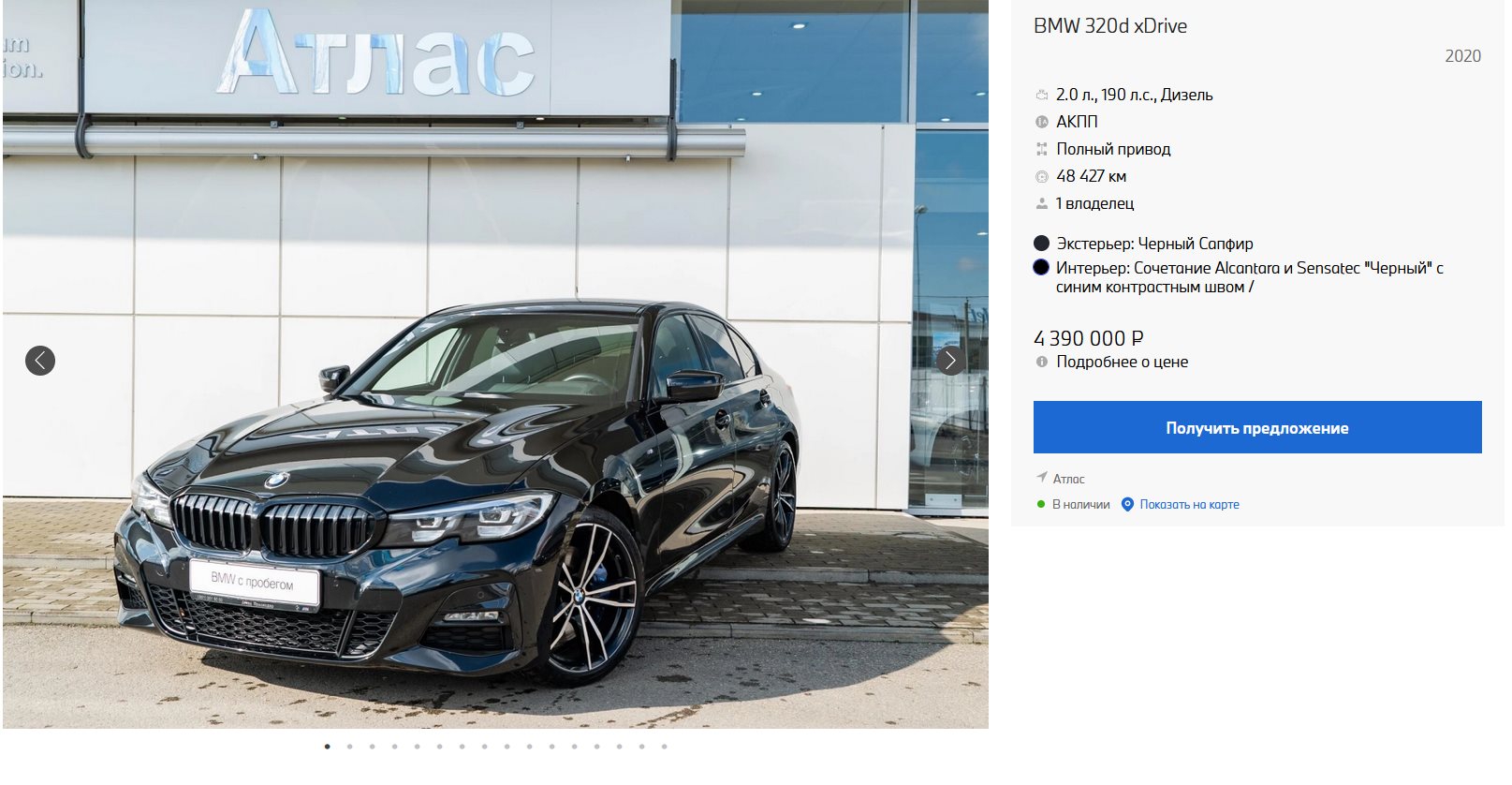Jump to the second gallery pagination dot
This screenshot has width=1512, height=785.
pyautogui.click(x=349, y=747)
